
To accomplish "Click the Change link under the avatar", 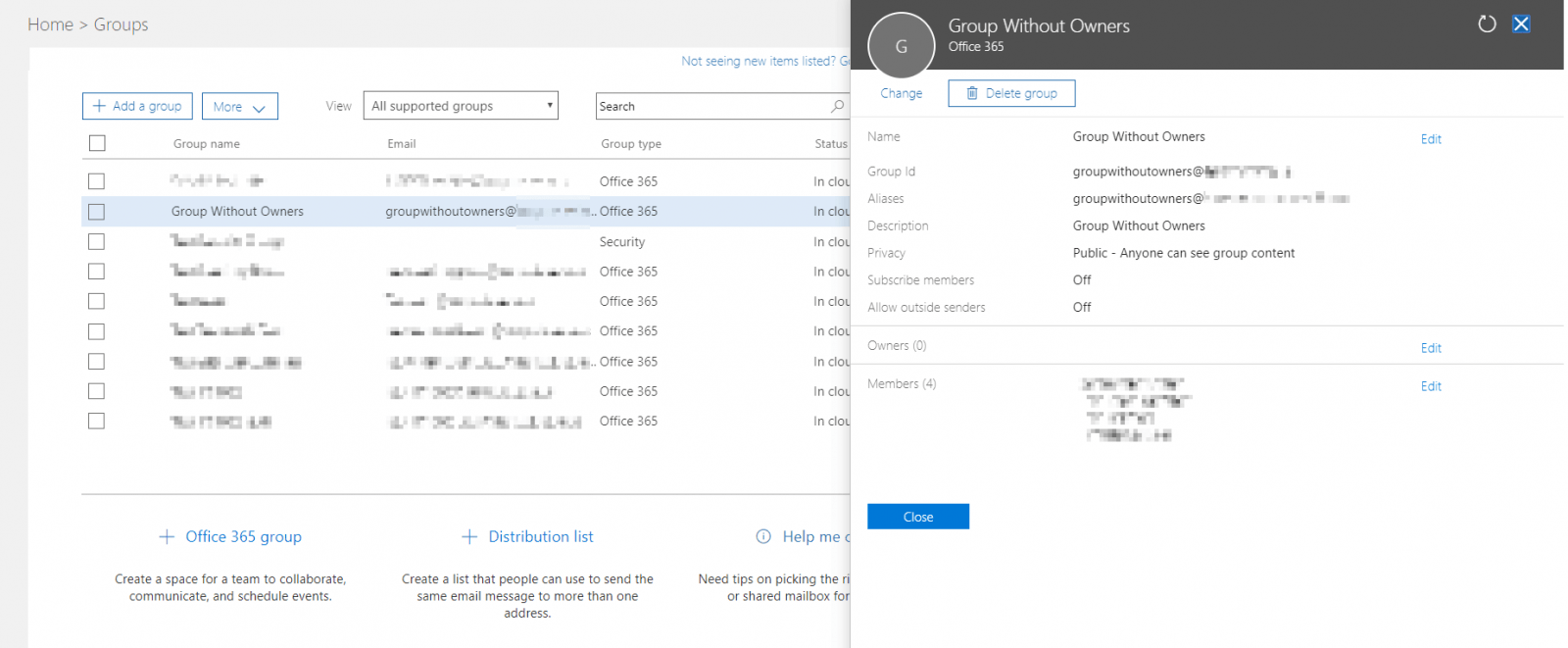I will point(901,93).
